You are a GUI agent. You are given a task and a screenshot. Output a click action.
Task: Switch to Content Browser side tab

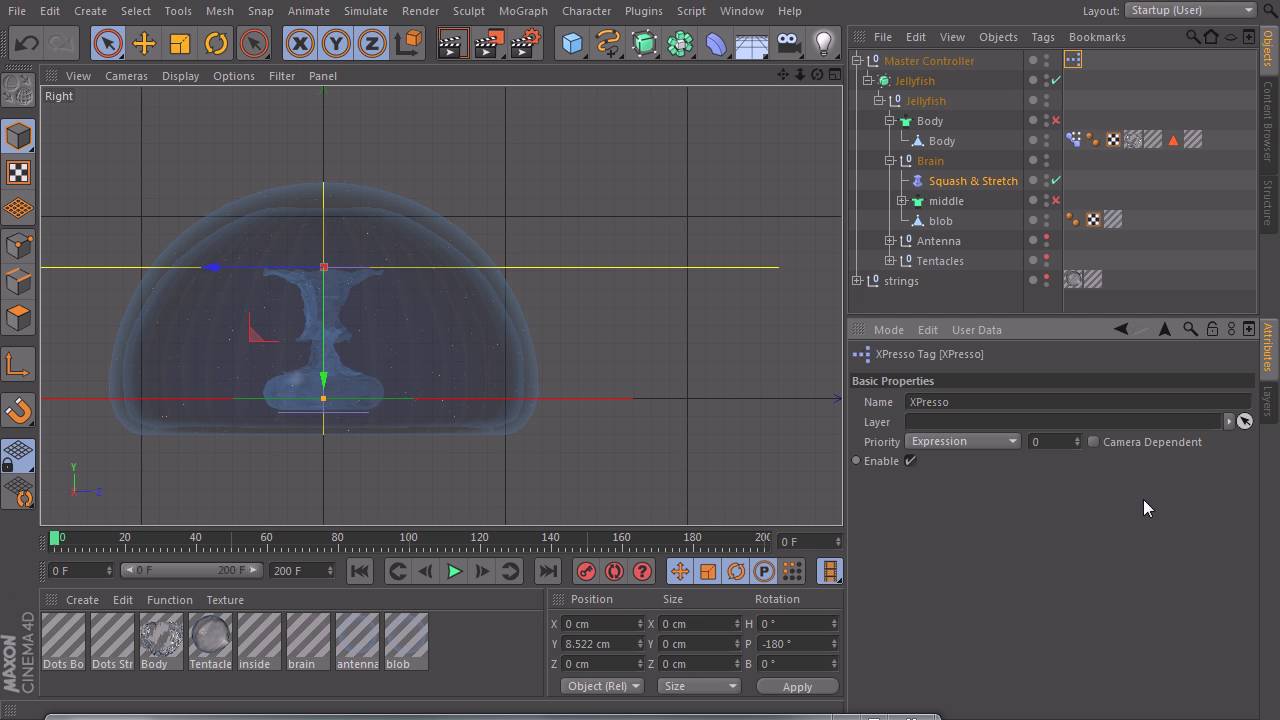click(1268, 120)
